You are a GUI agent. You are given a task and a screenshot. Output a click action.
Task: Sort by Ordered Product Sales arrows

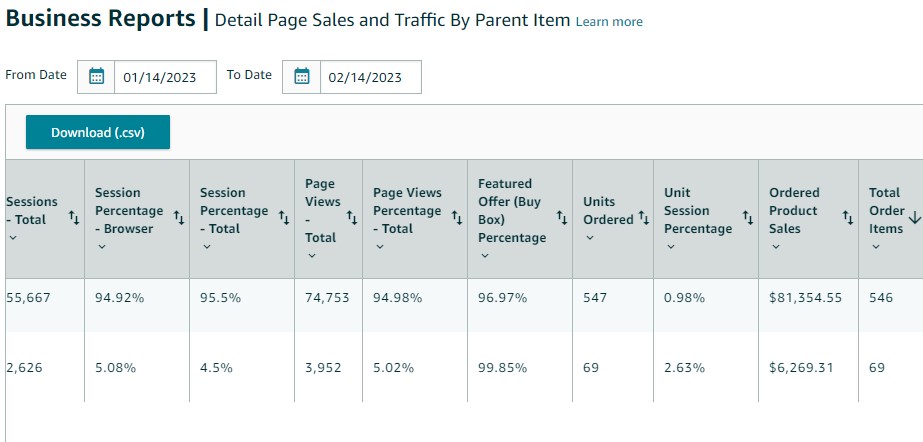pyautogui.click(x=847, y=217)
